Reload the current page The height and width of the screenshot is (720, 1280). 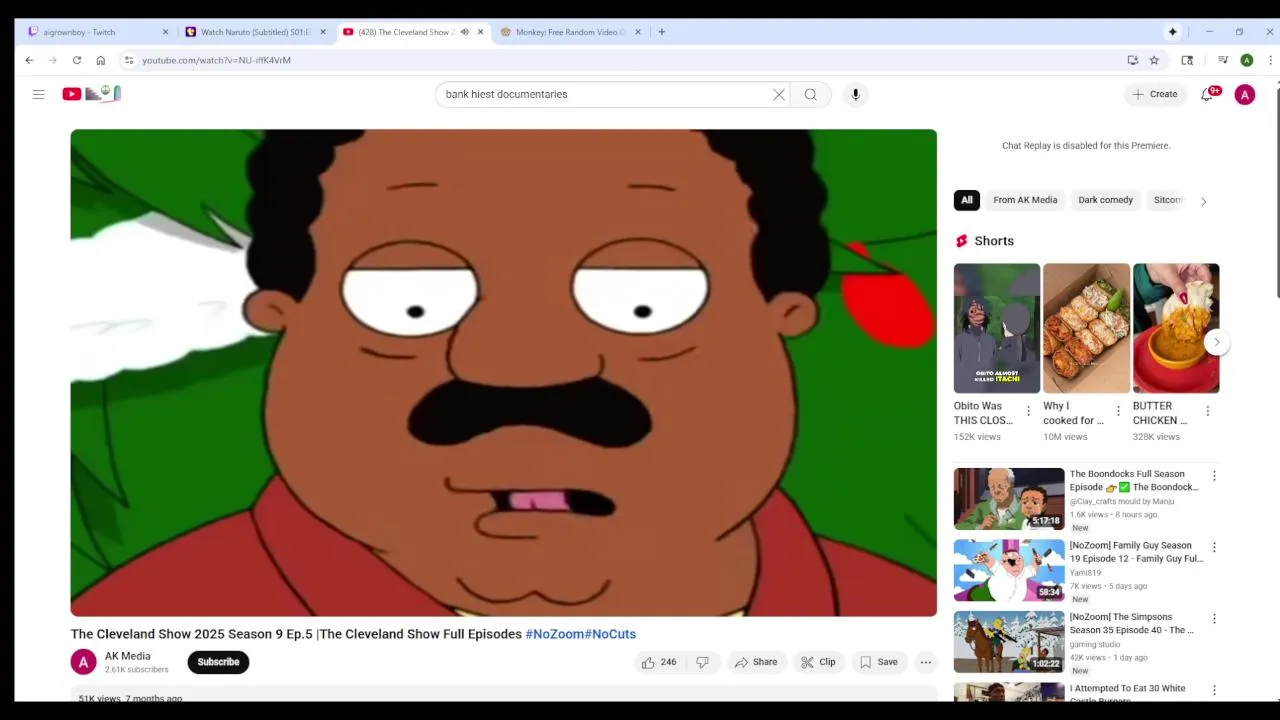pyautogui.click(x=76, y=60)
